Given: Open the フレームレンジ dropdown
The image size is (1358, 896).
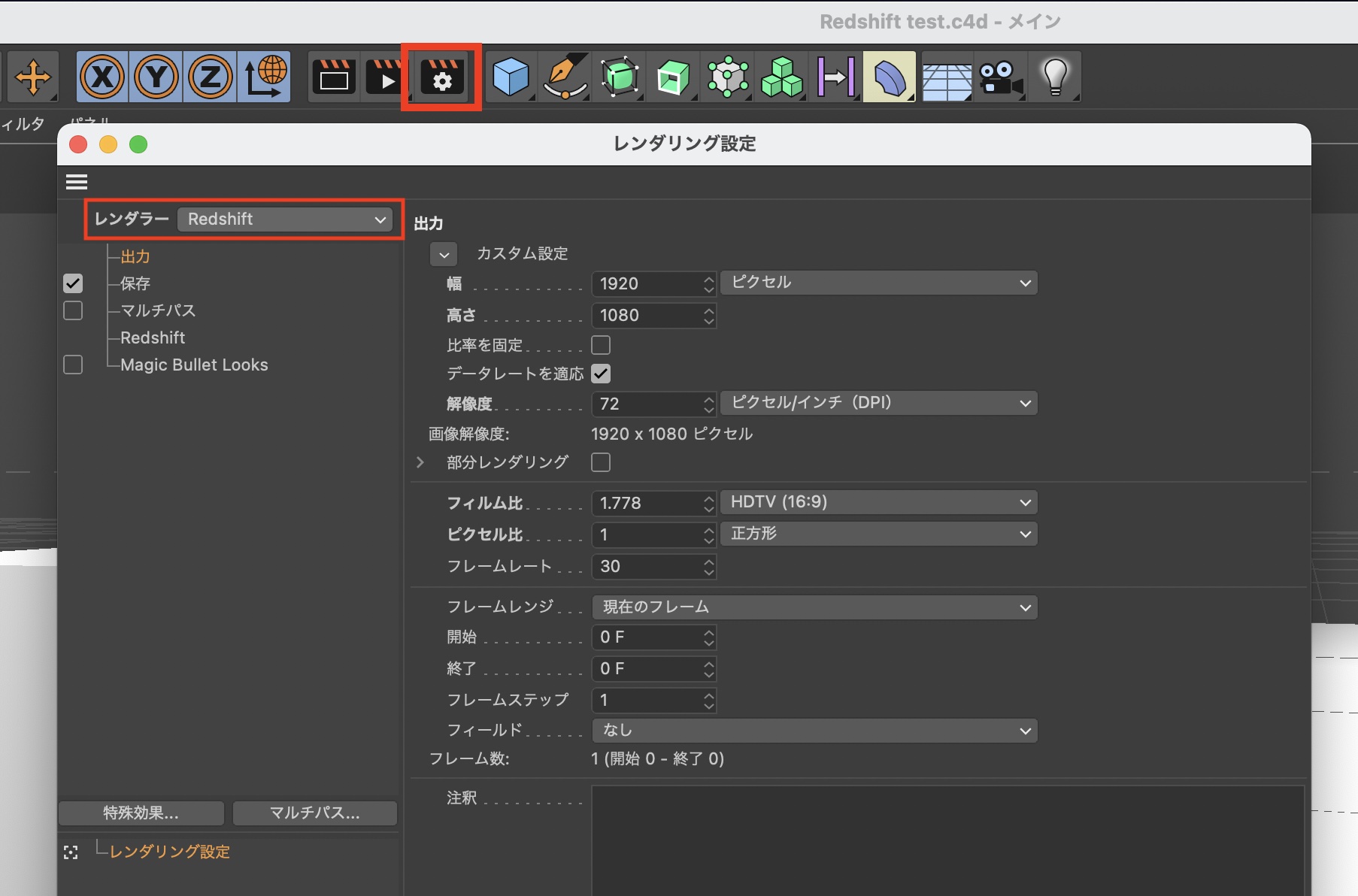Looking at the screenshot, I should [x=814, y=607].
